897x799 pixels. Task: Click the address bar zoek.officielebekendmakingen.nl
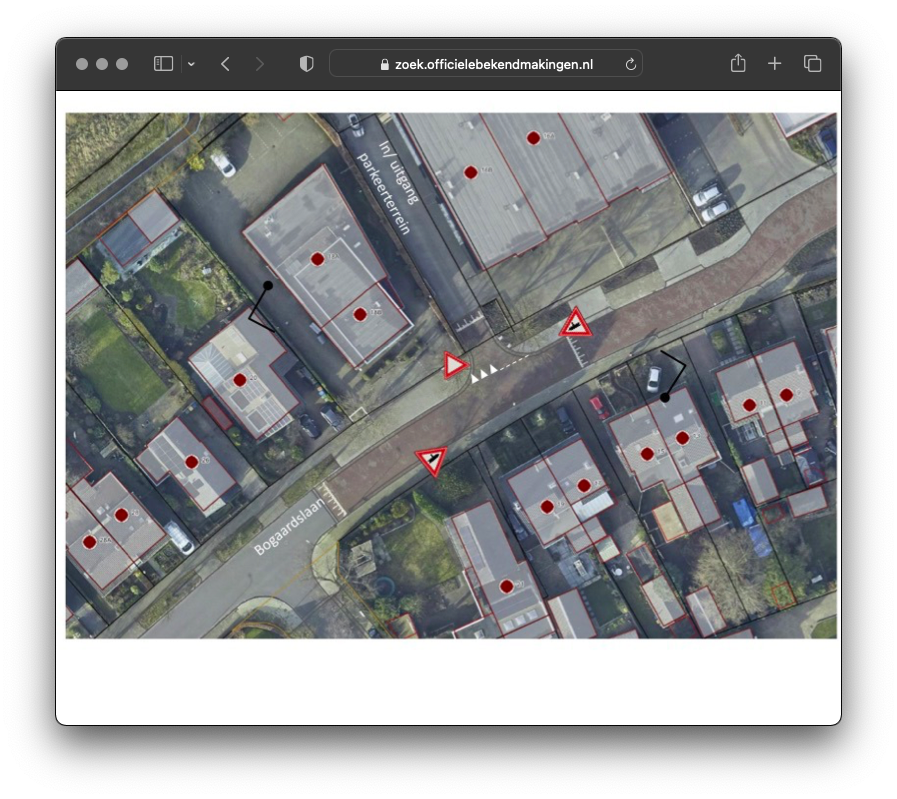coord(486,63)
